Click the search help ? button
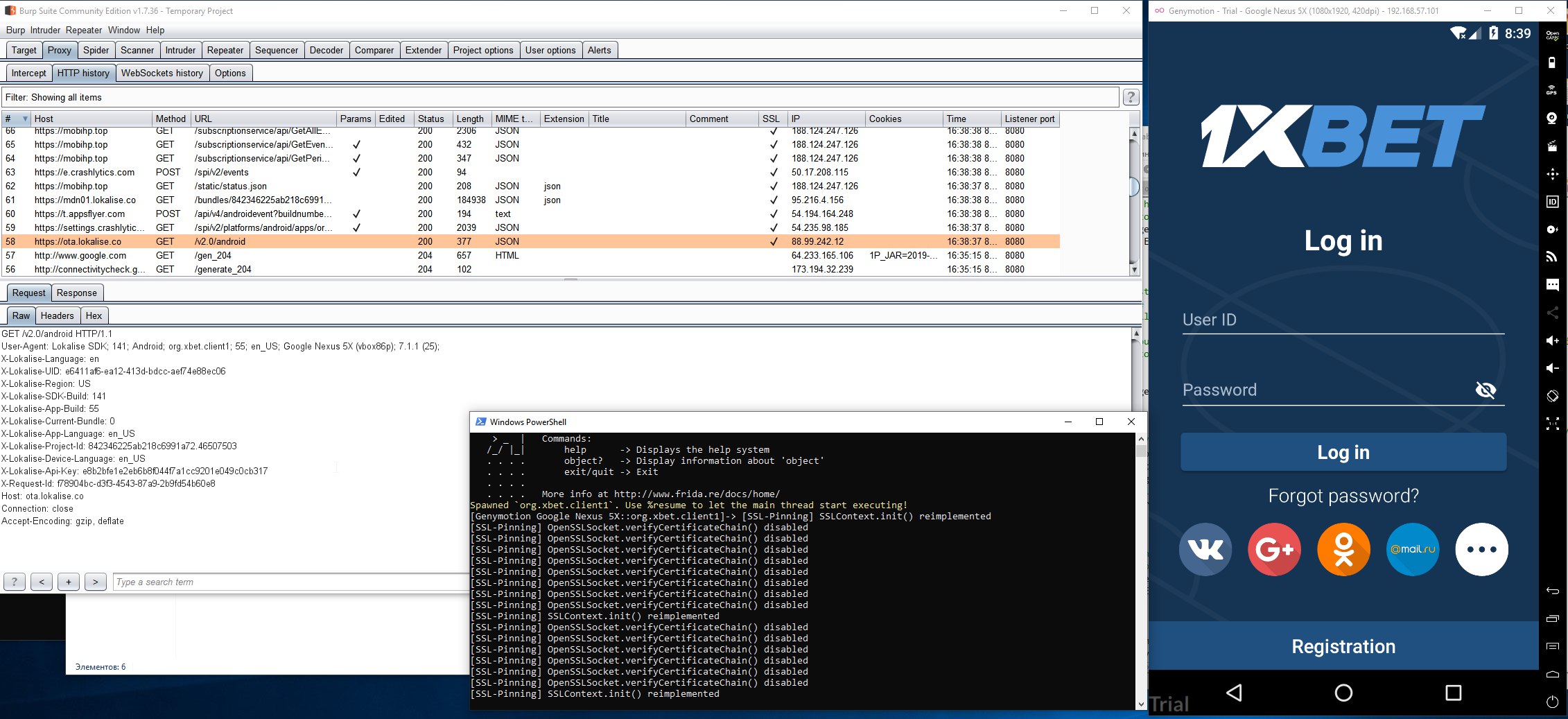 pyautogui.click(x=15, y=582)
